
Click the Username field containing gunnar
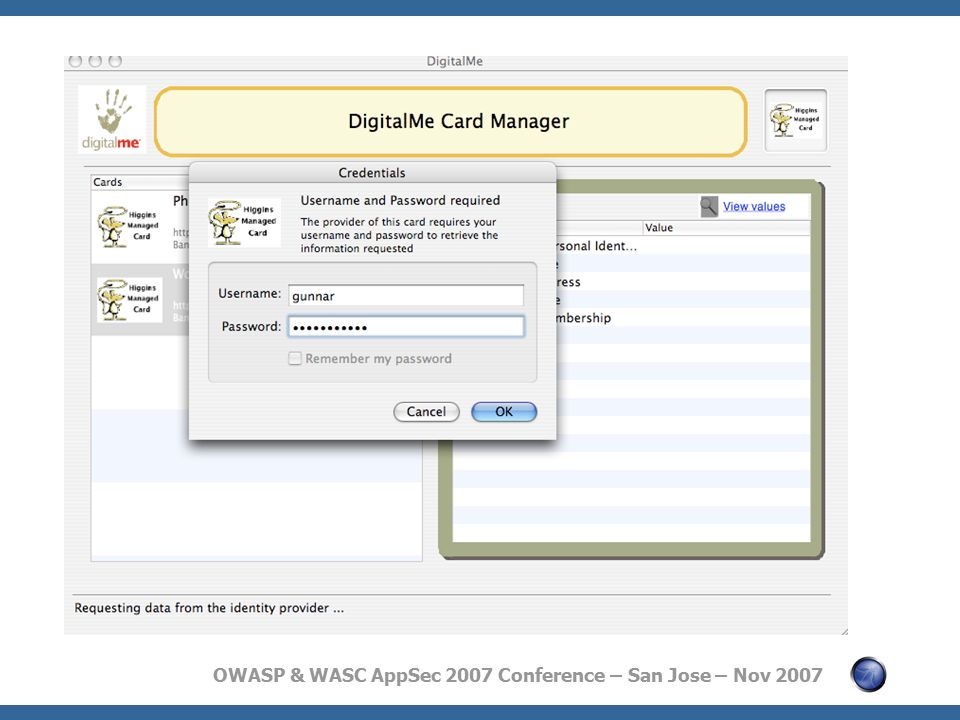(x=406, y=295)
